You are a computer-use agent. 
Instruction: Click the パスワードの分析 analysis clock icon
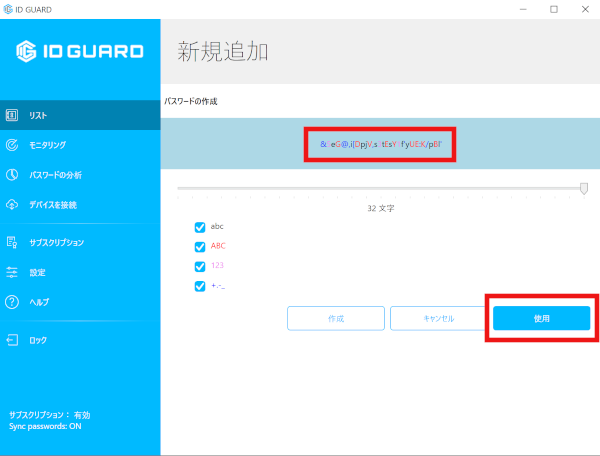(12, 175)
